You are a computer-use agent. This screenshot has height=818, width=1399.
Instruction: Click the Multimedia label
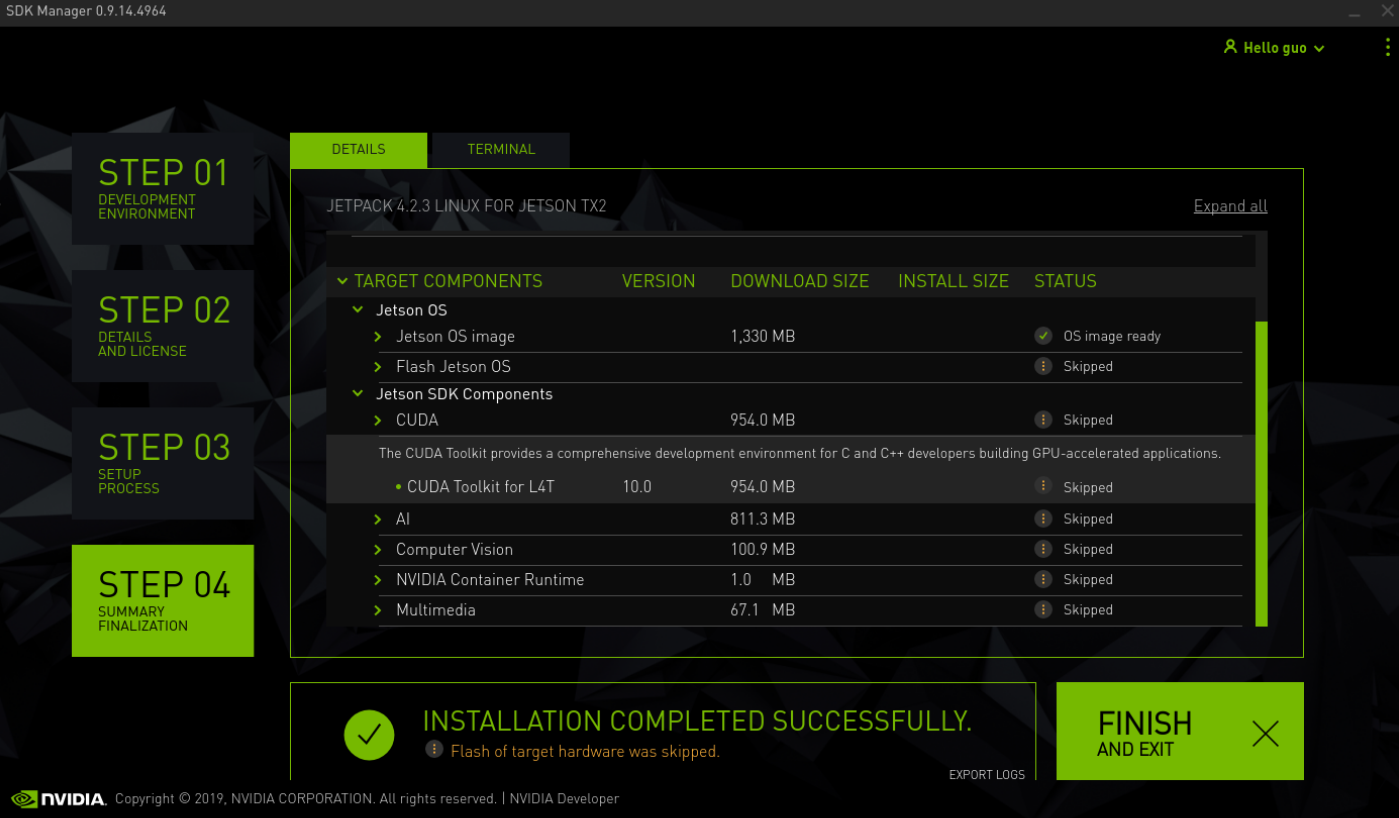[435, 610]
